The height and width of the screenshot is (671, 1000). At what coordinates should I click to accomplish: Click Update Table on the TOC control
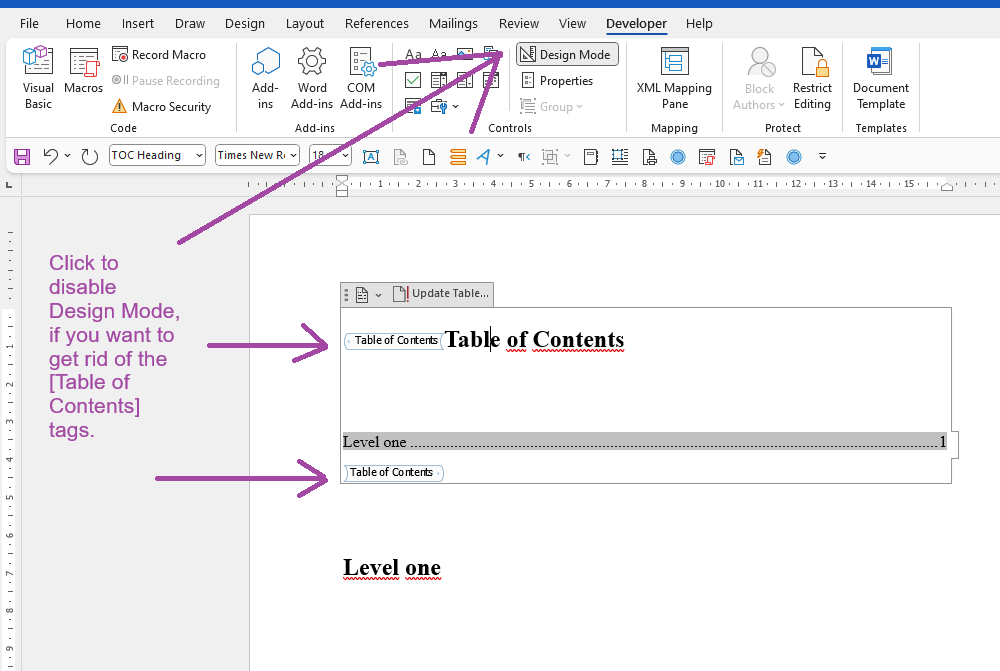click(x=441, y=294)
